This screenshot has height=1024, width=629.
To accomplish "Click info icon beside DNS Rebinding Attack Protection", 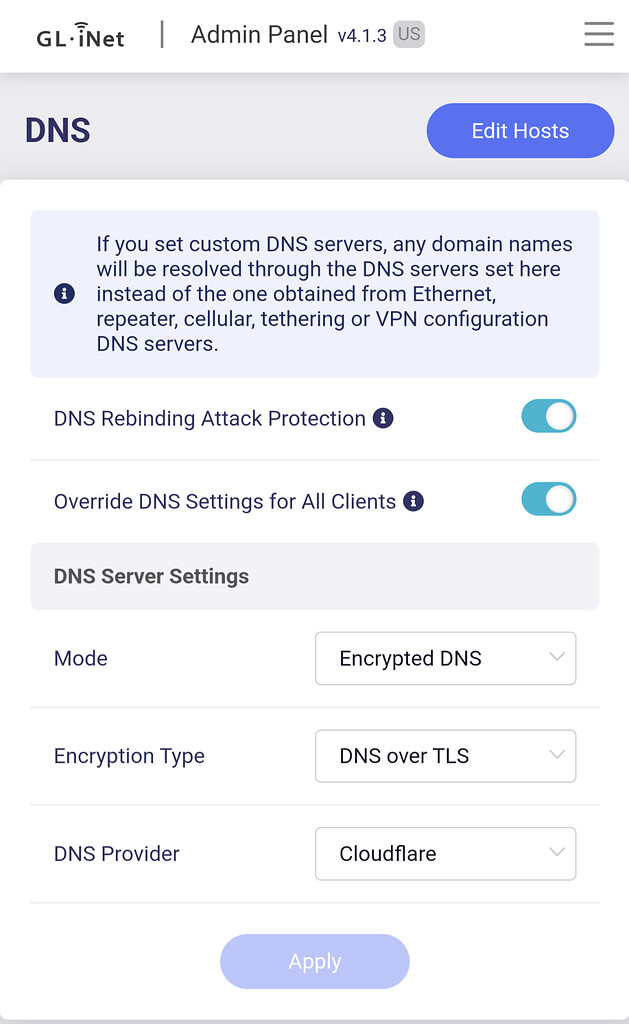I will [383, 418].
